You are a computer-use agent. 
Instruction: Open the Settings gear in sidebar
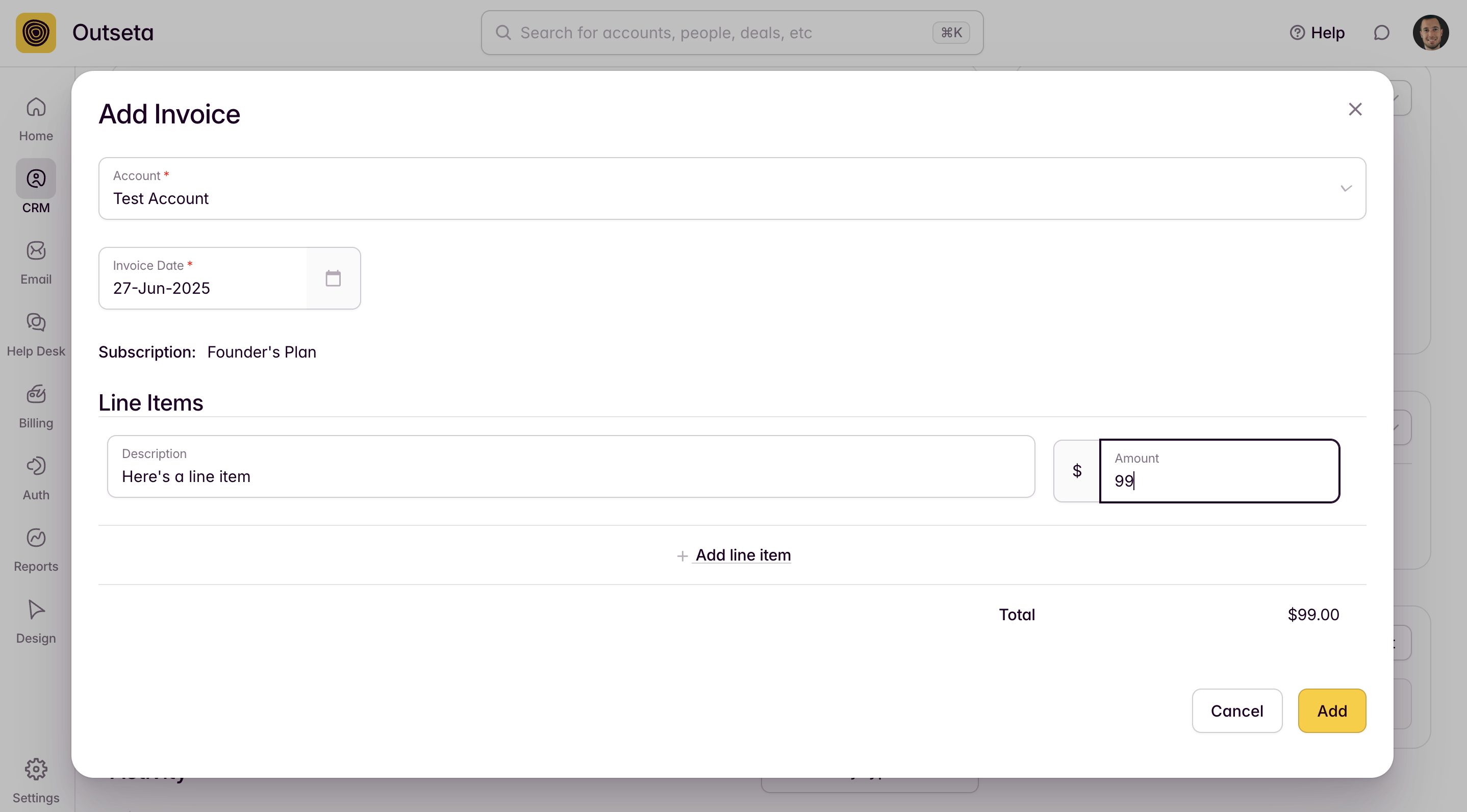pos(36,780)
